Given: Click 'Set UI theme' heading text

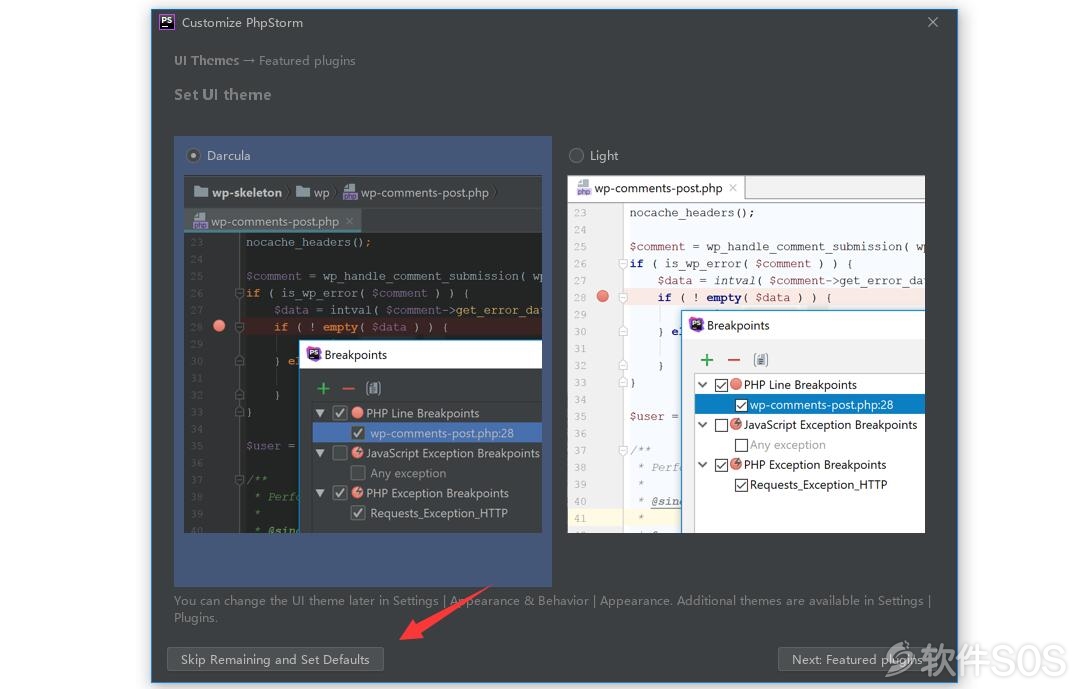Looking at the screenshot, I should click(222, 94).
